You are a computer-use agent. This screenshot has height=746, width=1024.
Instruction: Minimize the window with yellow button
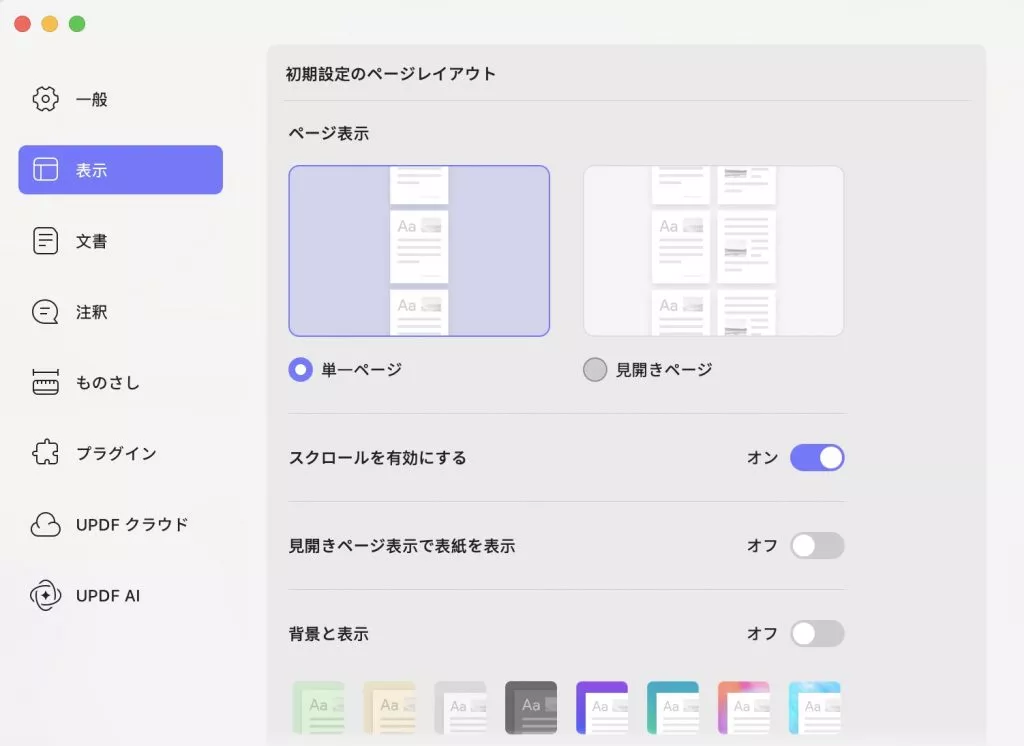(x=50, y=24)
